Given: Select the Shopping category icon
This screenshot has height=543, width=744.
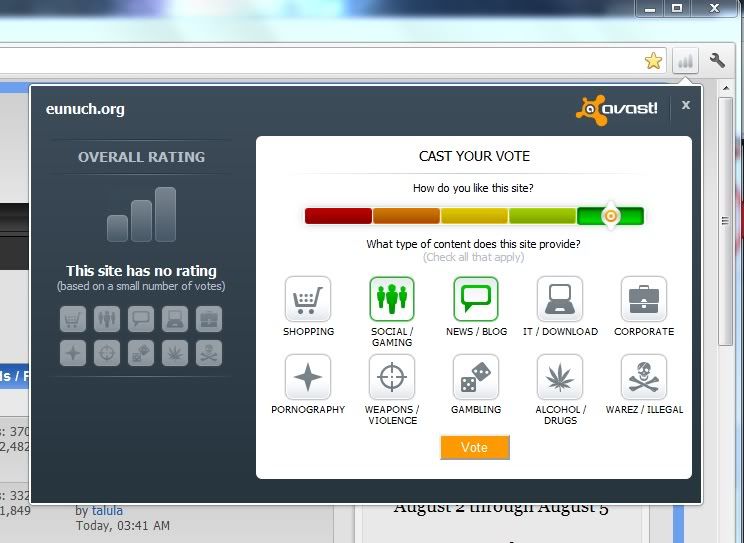Looking at the screenshot, I should point(308,299).
